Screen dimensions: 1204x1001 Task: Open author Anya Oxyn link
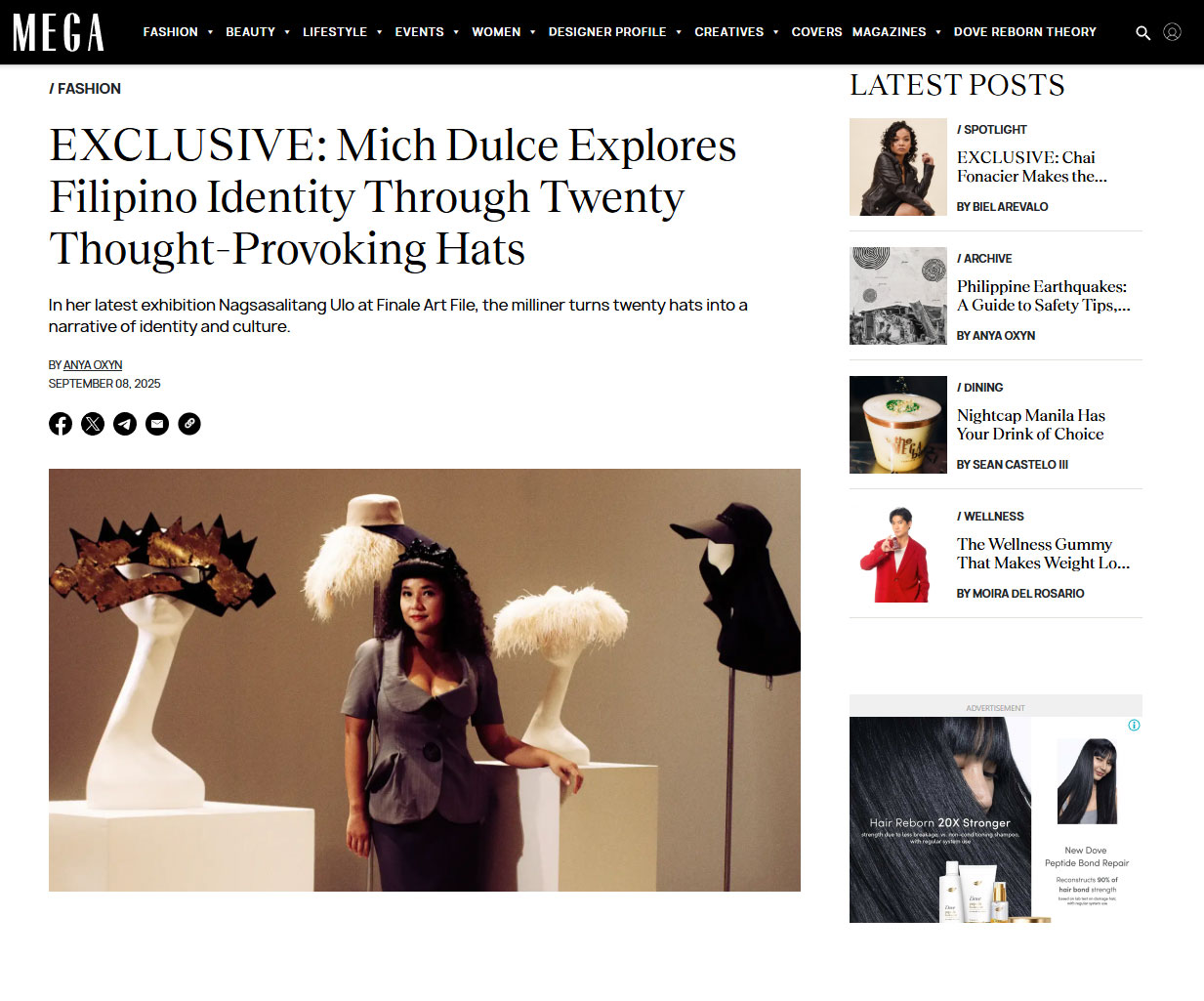click(93, 365)
